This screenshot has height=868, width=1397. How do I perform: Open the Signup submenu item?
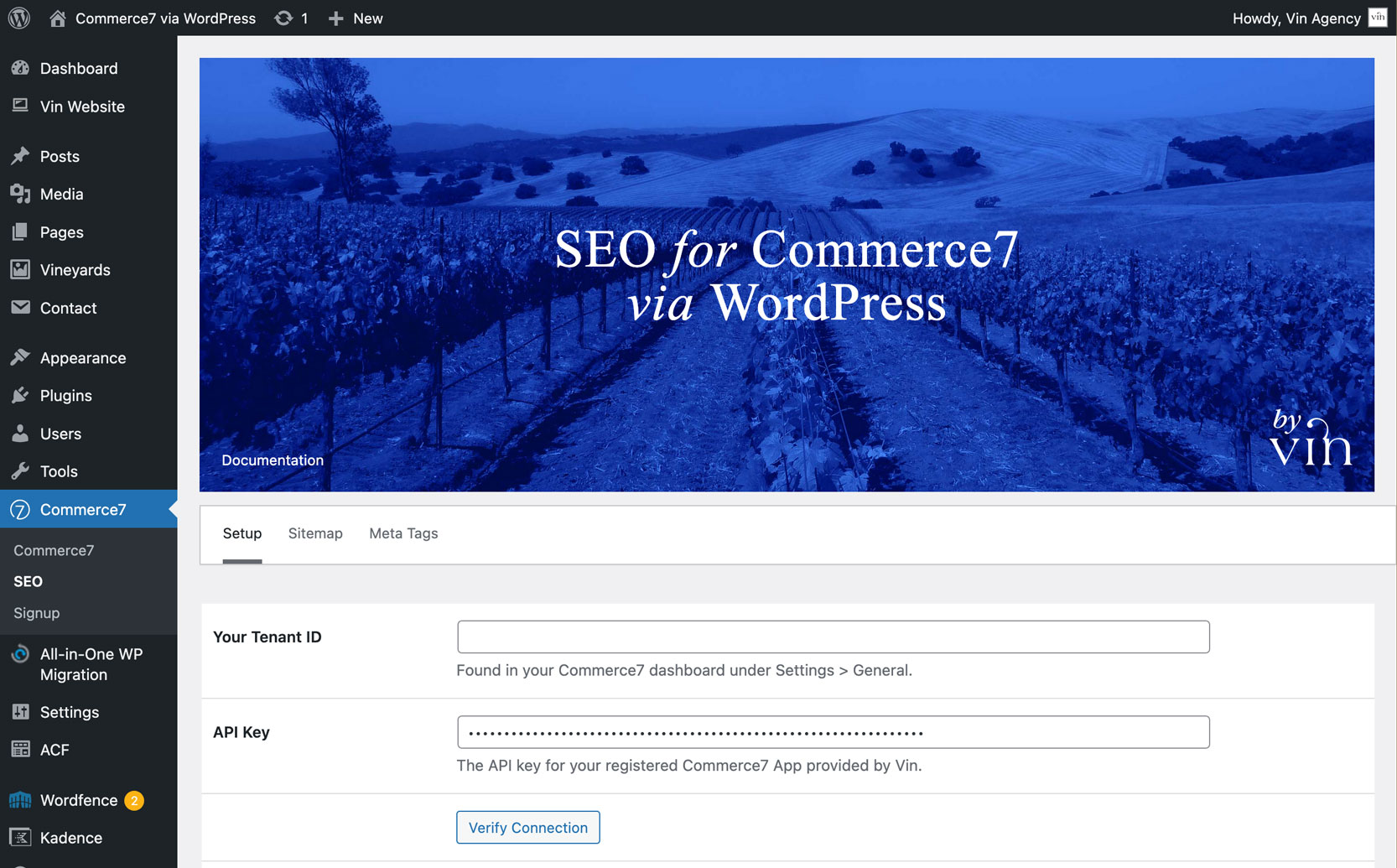click(37, 613)
